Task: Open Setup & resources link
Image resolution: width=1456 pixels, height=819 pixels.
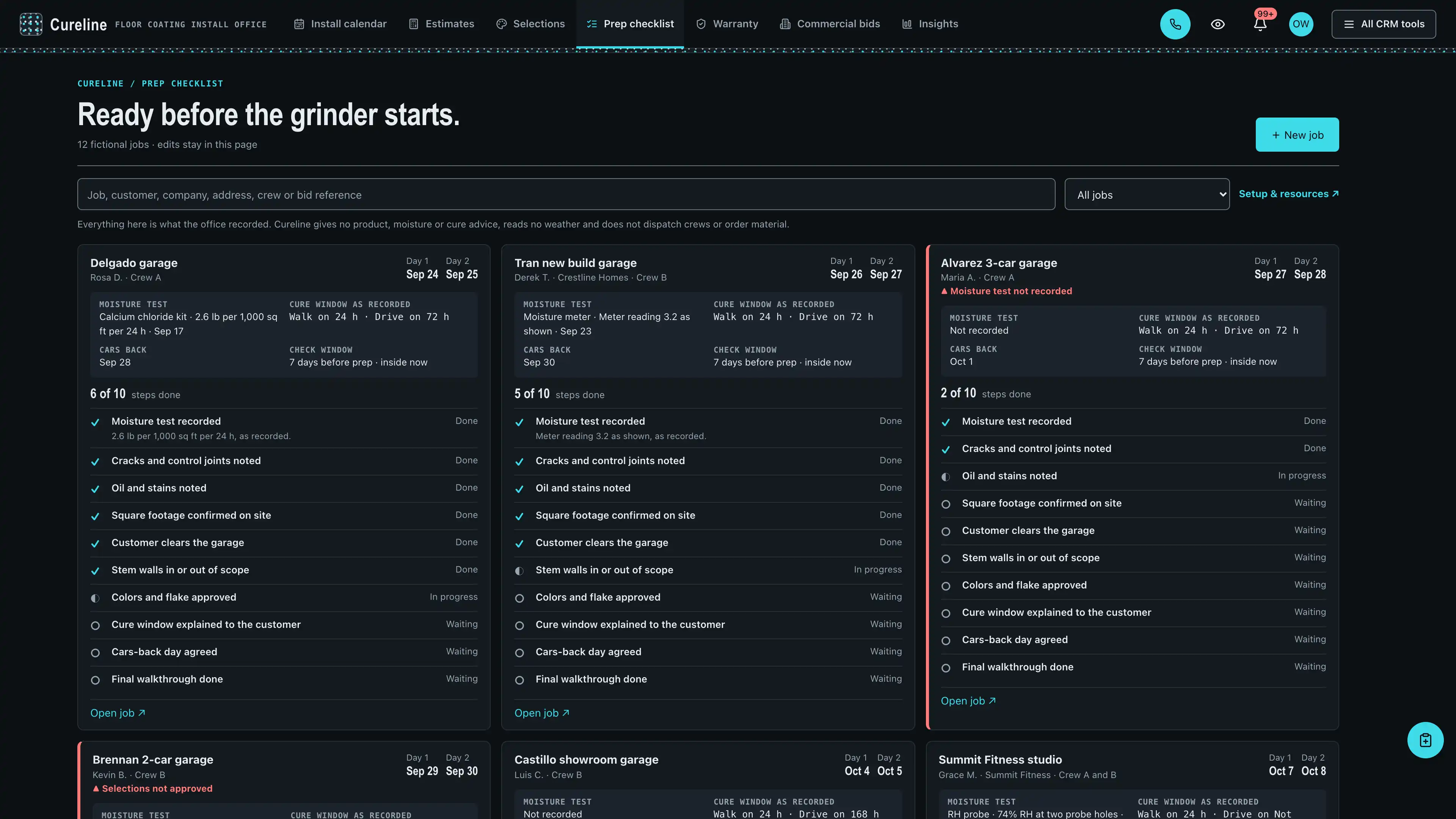Action: point(1289,194)
